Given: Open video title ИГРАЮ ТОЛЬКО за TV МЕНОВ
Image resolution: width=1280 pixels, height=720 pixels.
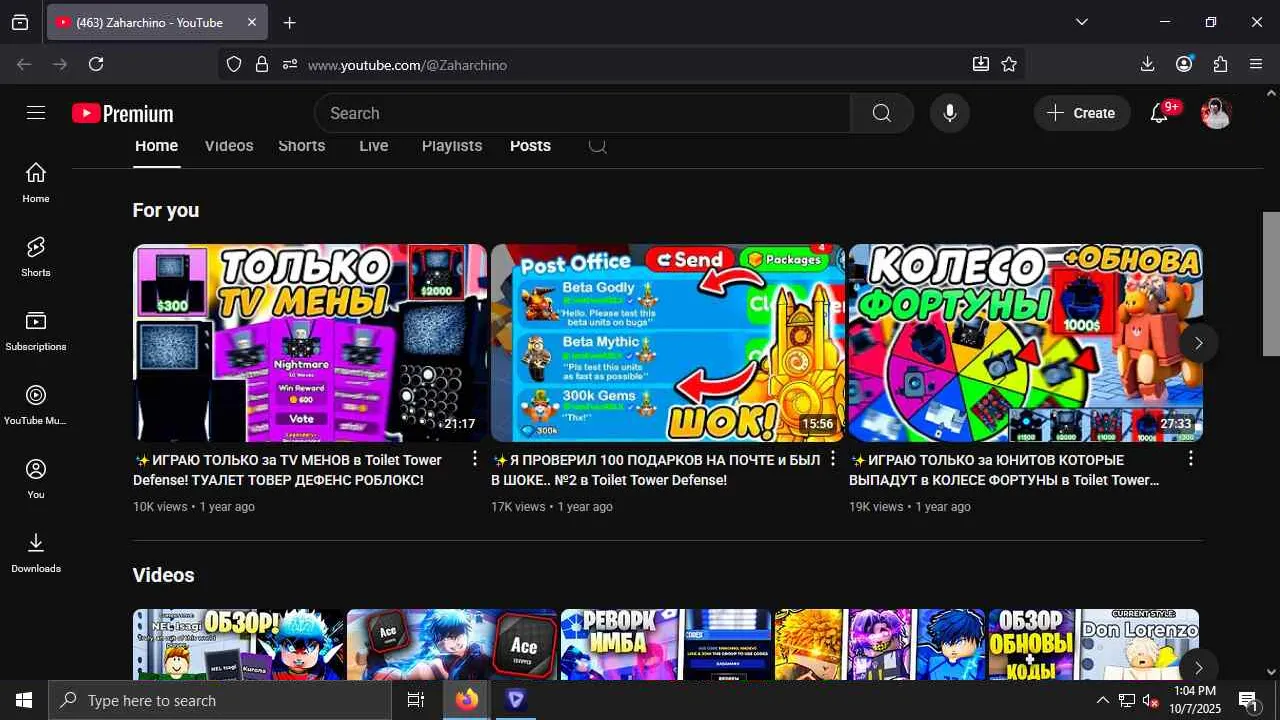Looking at the screenshot, I should click(x=288, y=470).
